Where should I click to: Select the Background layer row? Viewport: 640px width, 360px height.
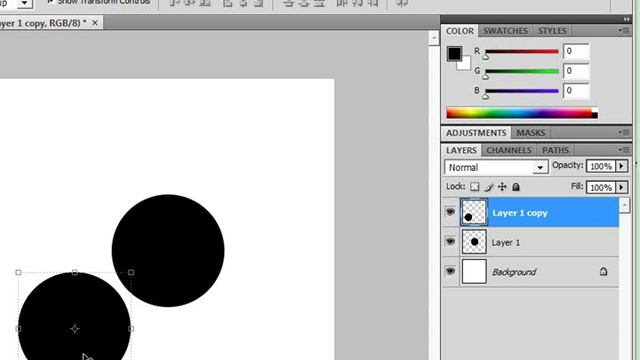click(531, 271)
